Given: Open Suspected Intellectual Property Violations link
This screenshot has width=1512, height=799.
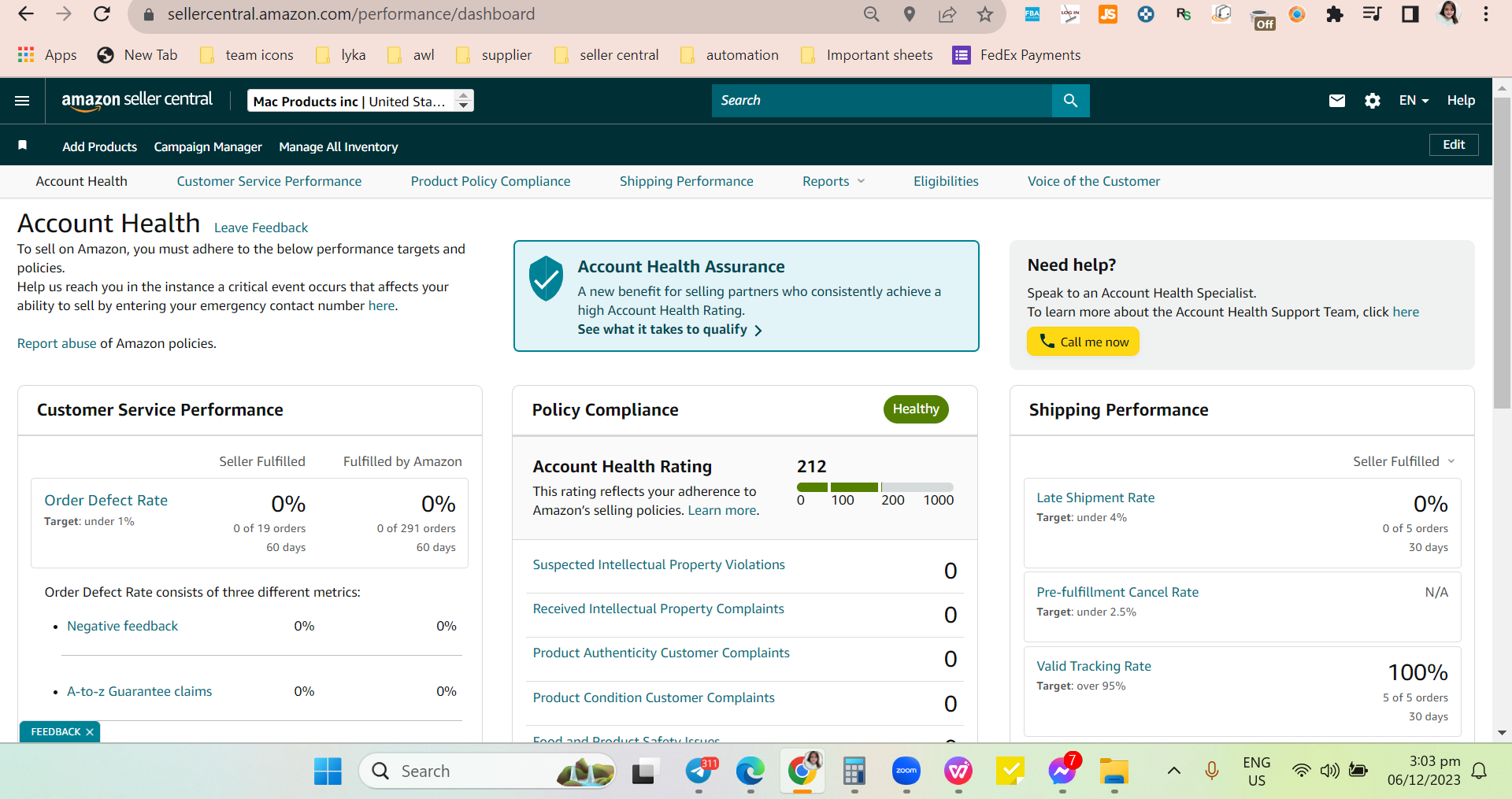Looking at the screenshot, I should point(659,564).
